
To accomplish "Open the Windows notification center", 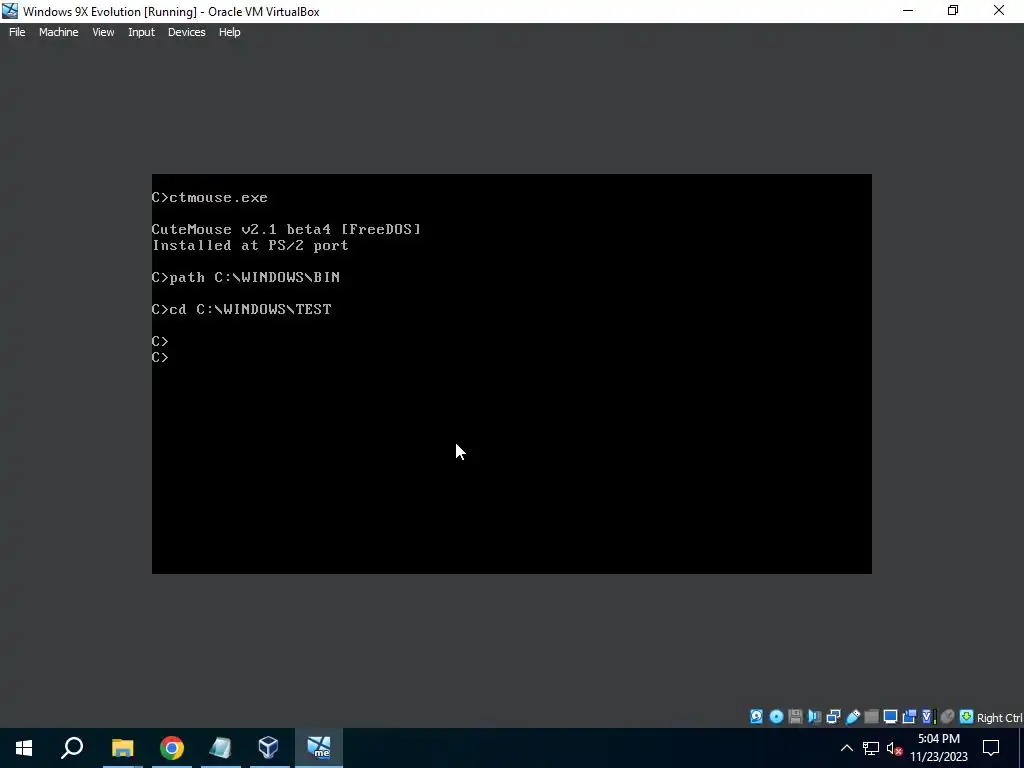I will coord(991,748).
